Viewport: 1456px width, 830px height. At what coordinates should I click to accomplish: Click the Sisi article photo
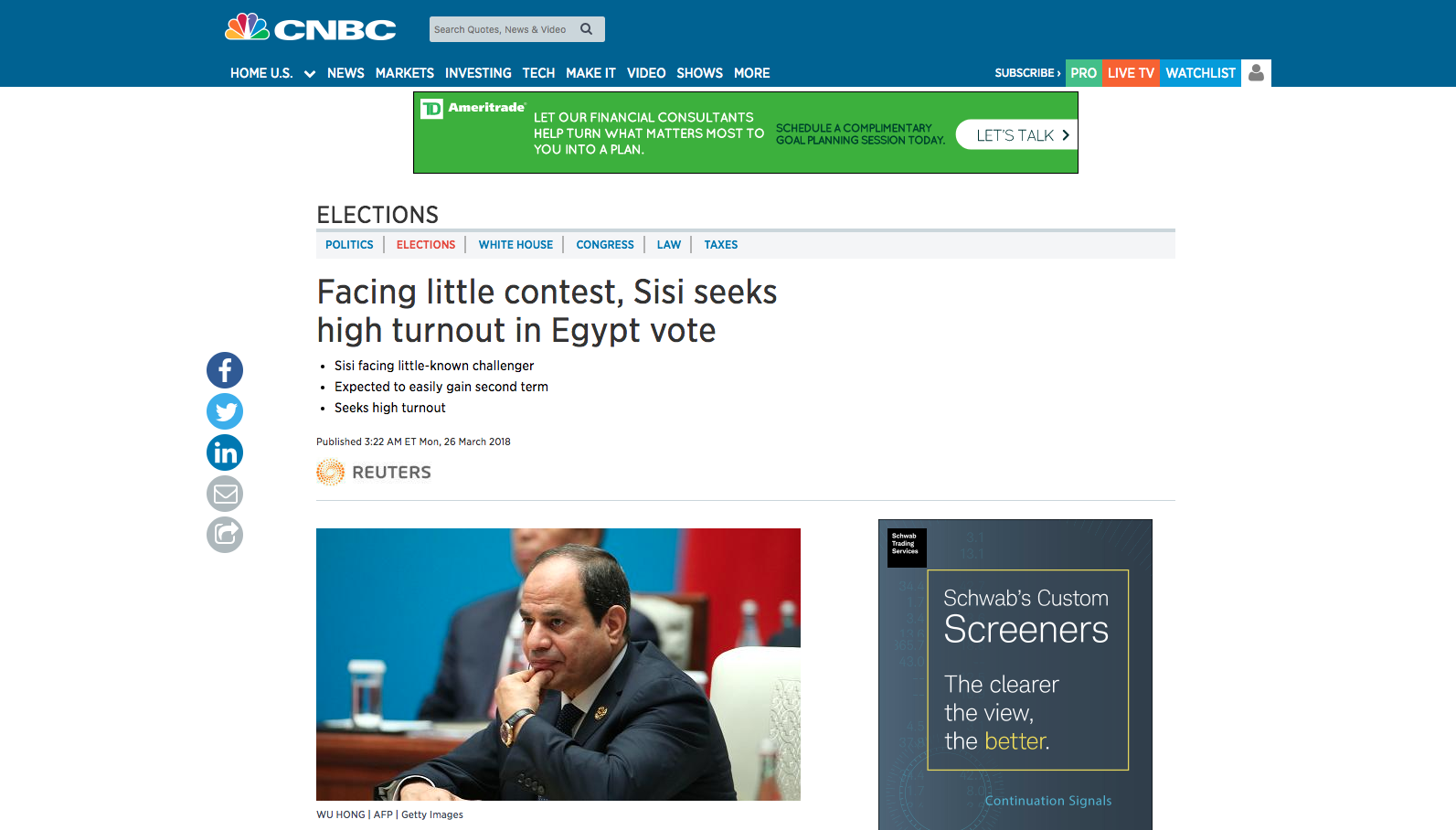coord(558,664)
